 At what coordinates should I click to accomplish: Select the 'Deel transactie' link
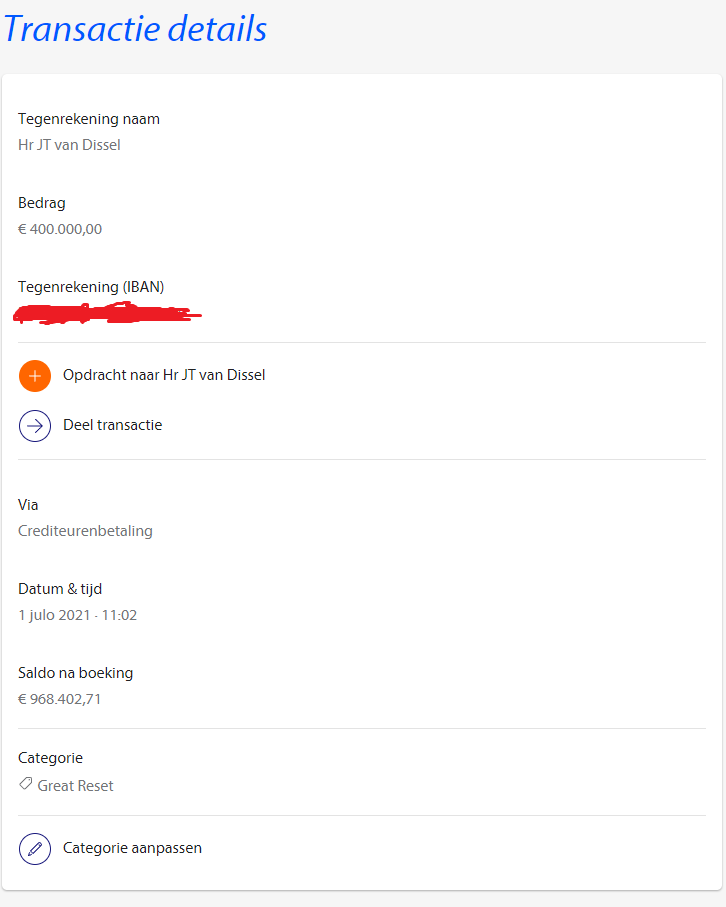(x=112, y=426)
